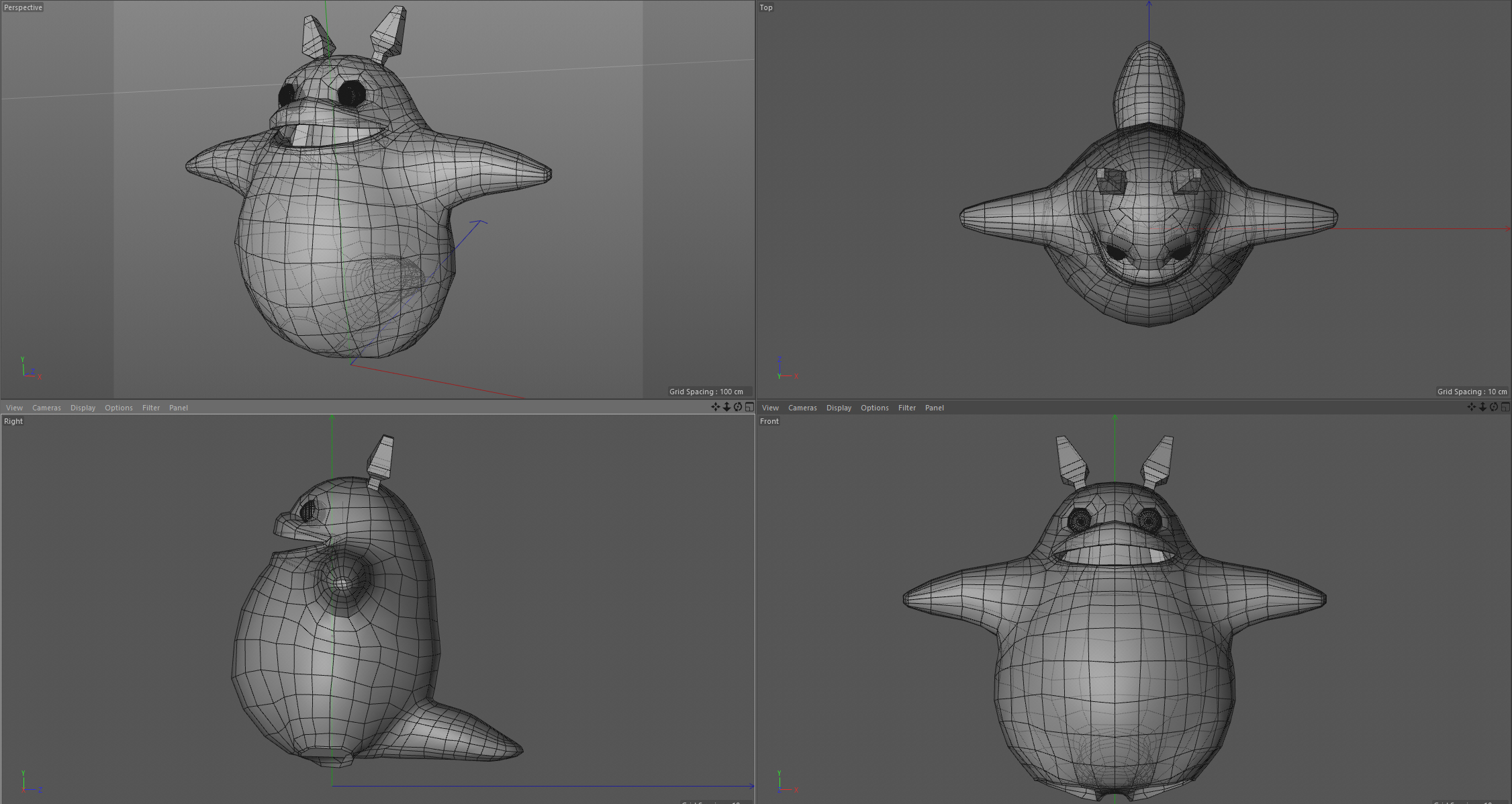This screenshot has height=804, width=1512.
Task: Open the Panel menu of Right viewport
Action: 179,408
